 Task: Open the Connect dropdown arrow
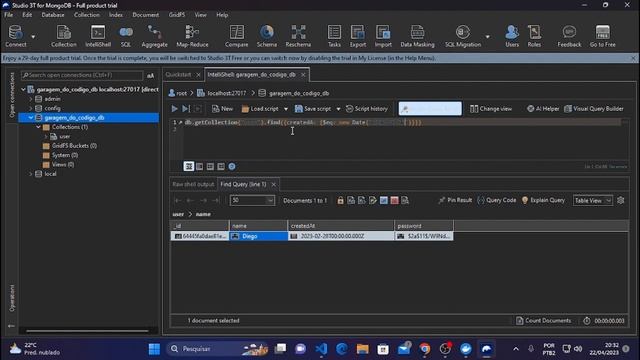33,37
